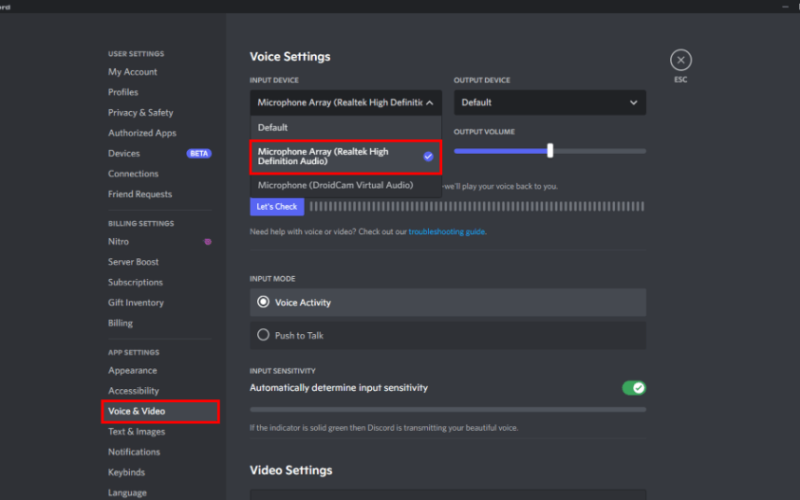This screenshot has width=800, height=500.
Task: Select the Push to Talk radio button
Action: pos(263,335)
